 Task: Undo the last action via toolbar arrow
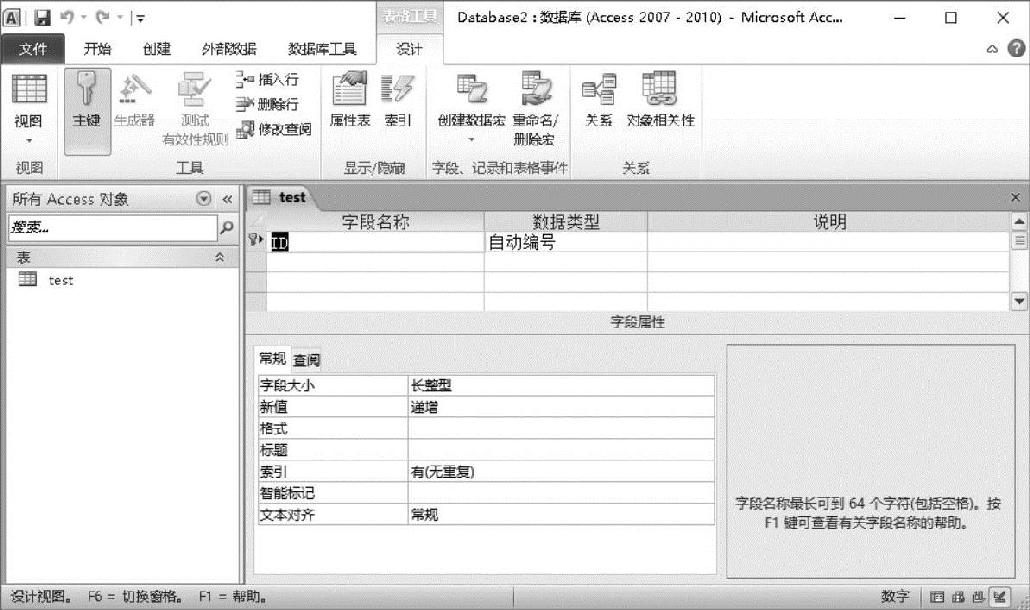coord(66,17)
